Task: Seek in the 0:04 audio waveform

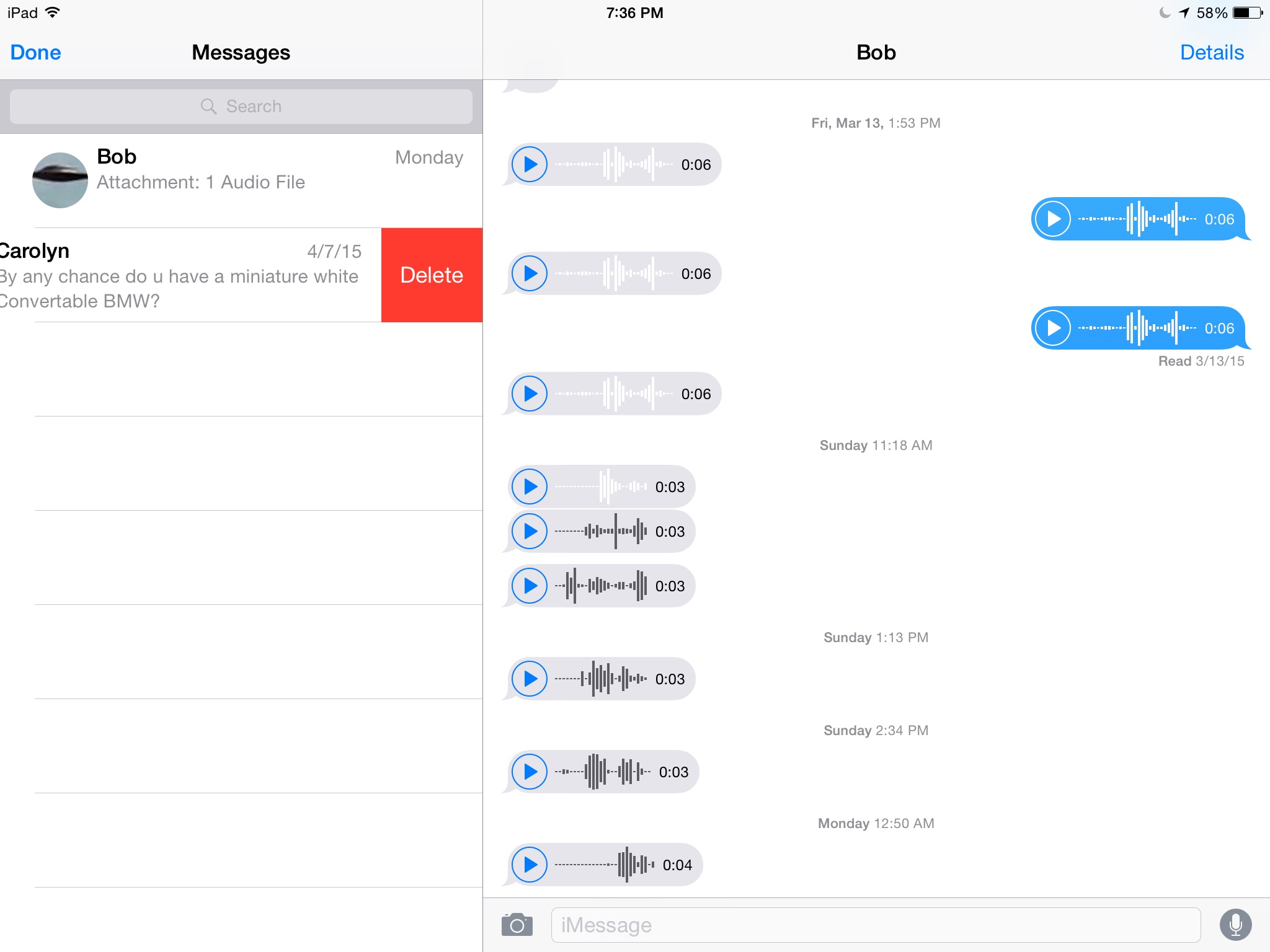Action: click(605, 865)
